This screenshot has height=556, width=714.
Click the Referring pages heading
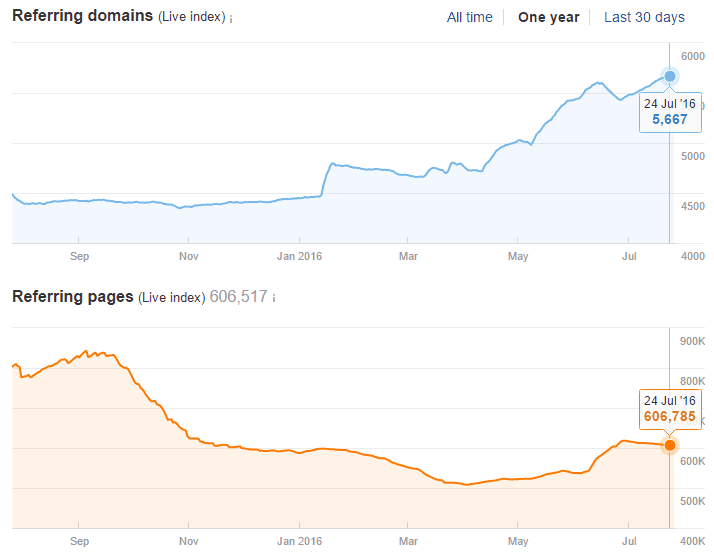pyautogui.click(x=72, y=297)
